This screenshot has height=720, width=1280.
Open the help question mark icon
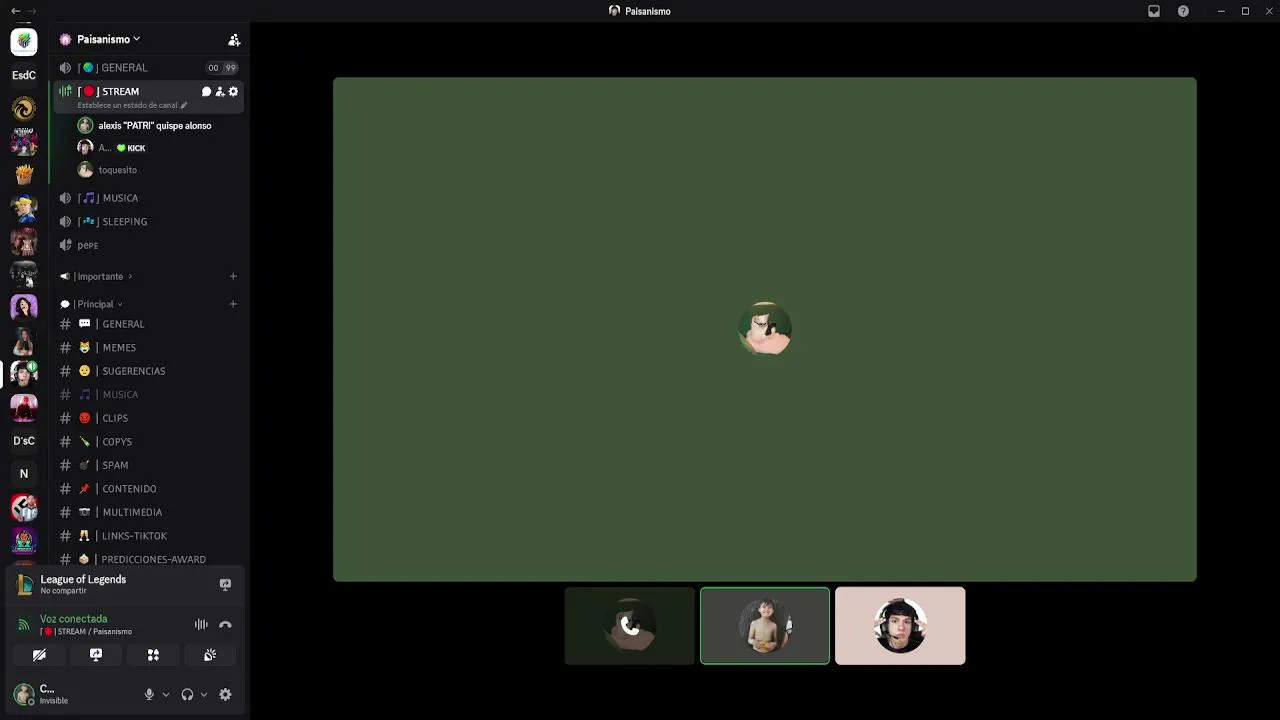pos(1183,11)
